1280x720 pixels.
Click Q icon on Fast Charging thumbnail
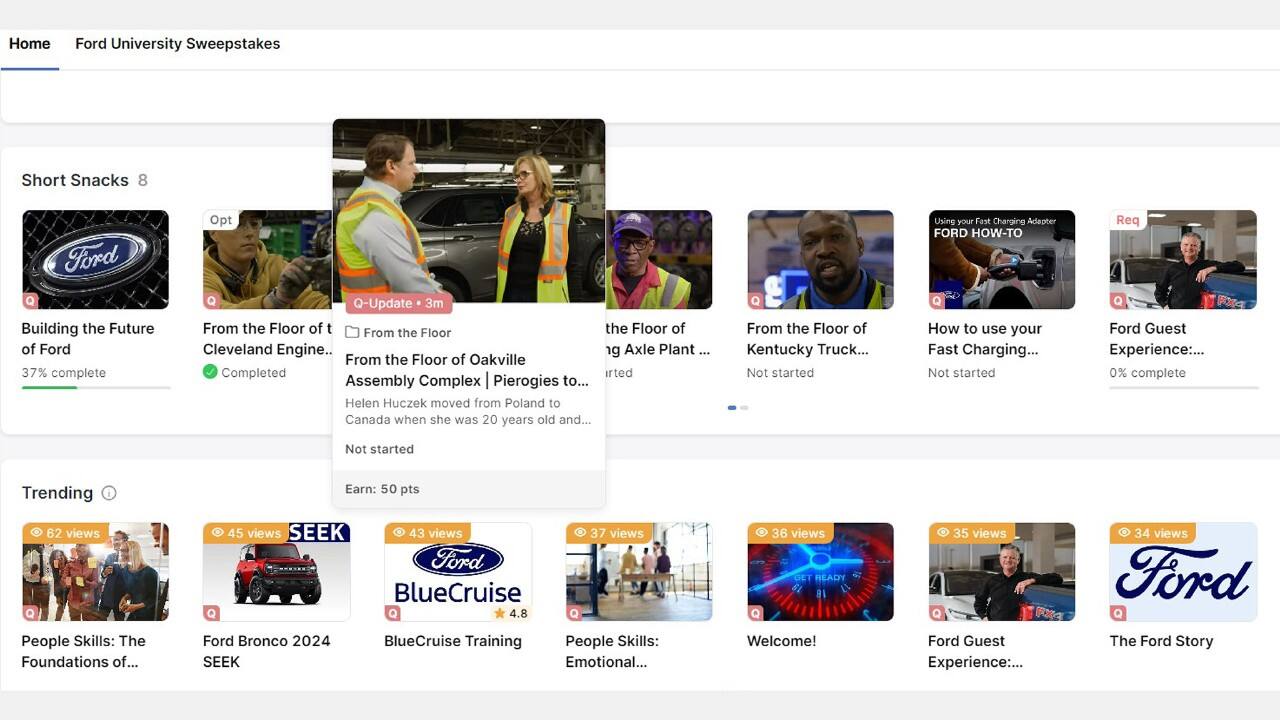pos(936,301)
